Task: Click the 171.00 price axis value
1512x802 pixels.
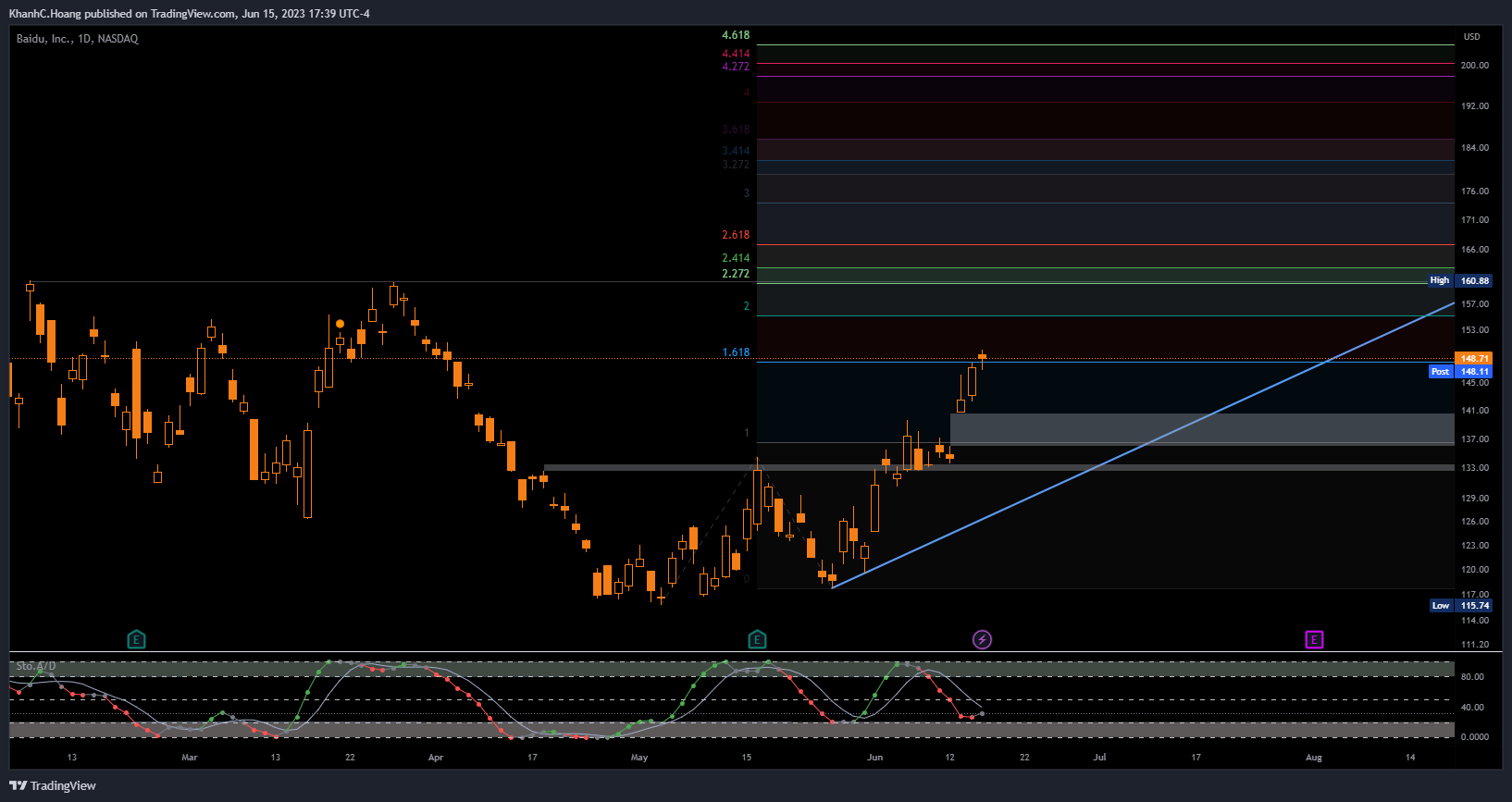Action: tap(1475, 220)
